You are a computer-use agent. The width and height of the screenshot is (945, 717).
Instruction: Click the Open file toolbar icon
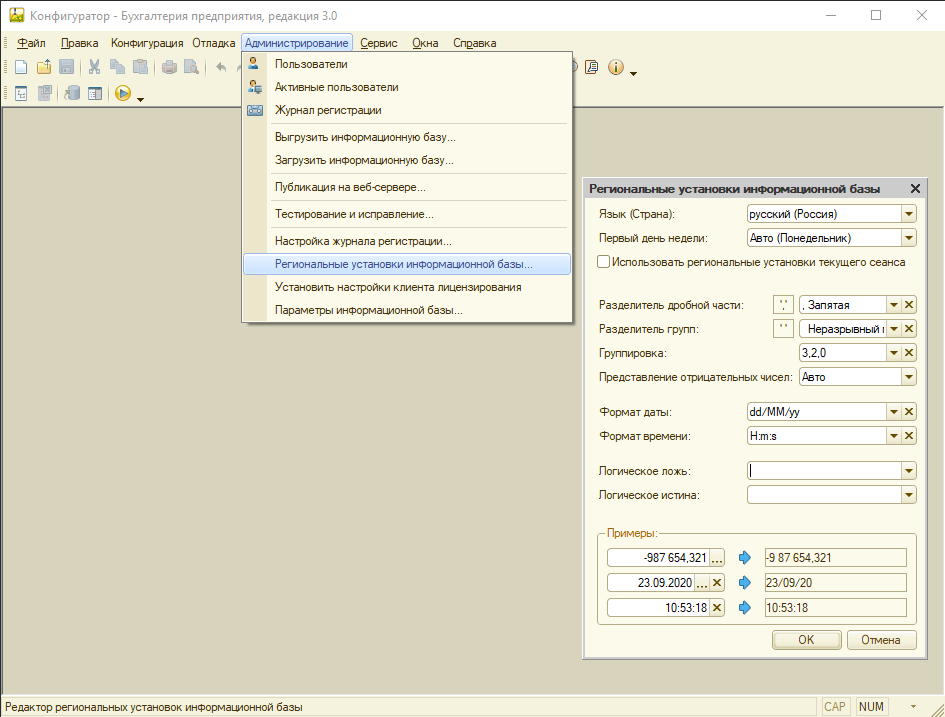tap(44, 67)
